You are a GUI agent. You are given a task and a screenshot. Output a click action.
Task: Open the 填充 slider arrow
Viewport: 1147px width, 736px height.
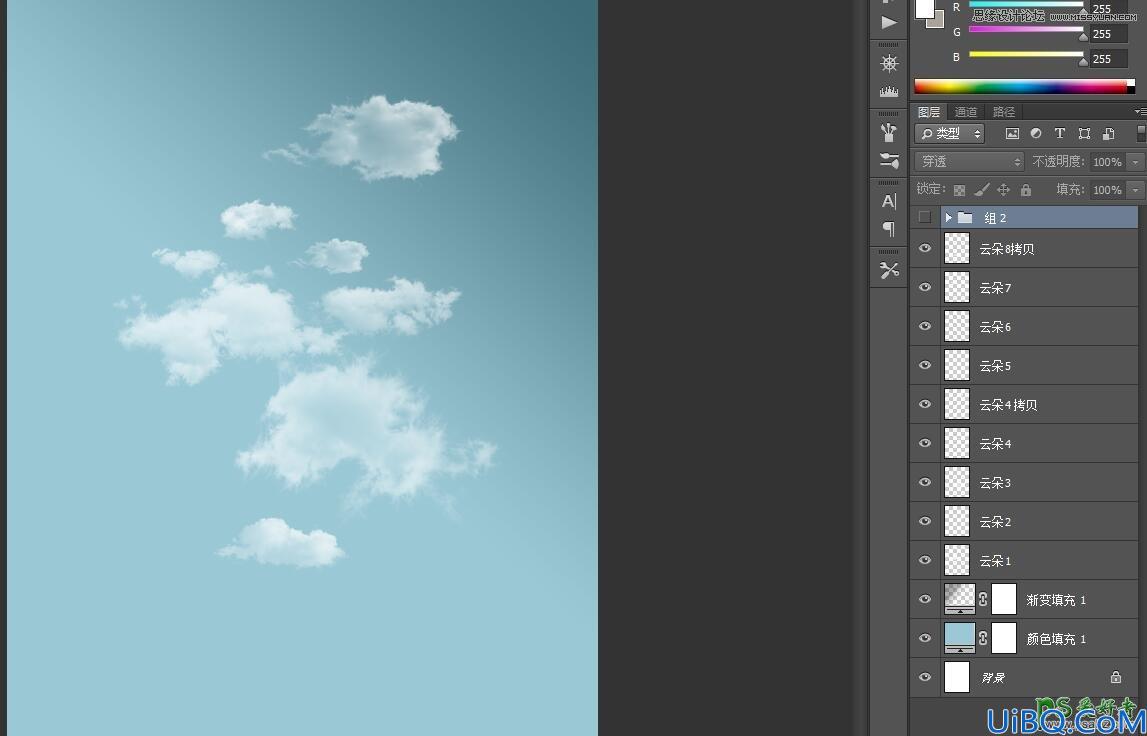(1135, 189)
